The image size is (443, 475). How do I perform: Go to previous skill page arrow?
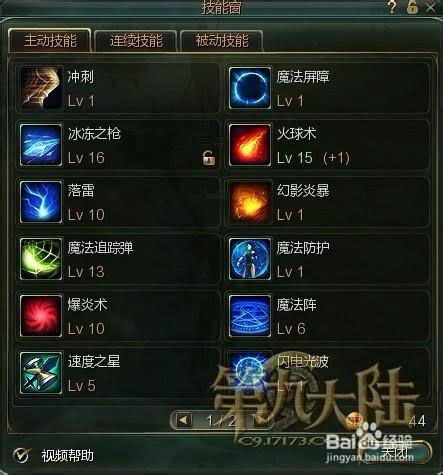(x=183, y=420)
